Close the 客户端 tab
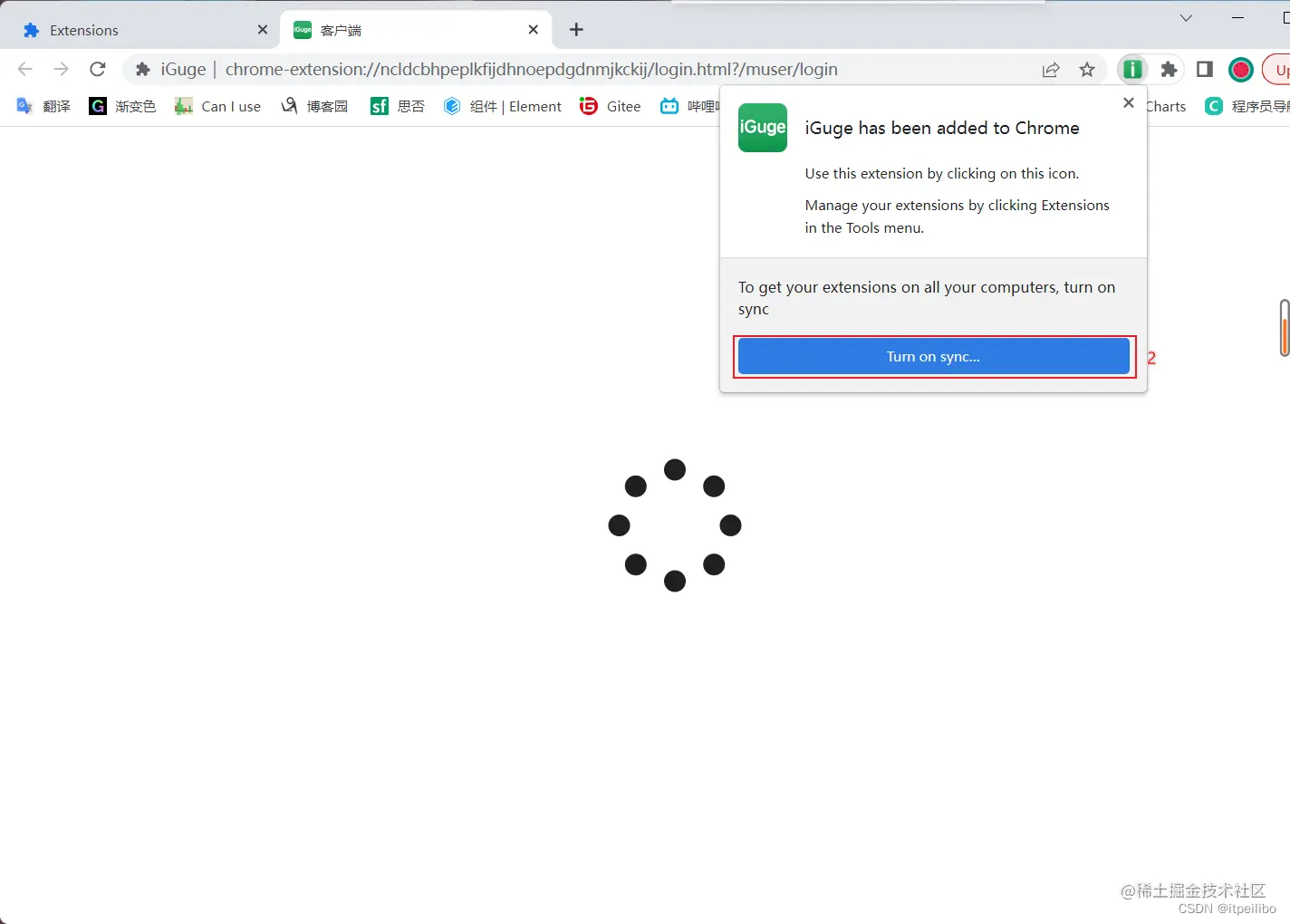The width and height of the screenshot is (1290, 924). 534,30
